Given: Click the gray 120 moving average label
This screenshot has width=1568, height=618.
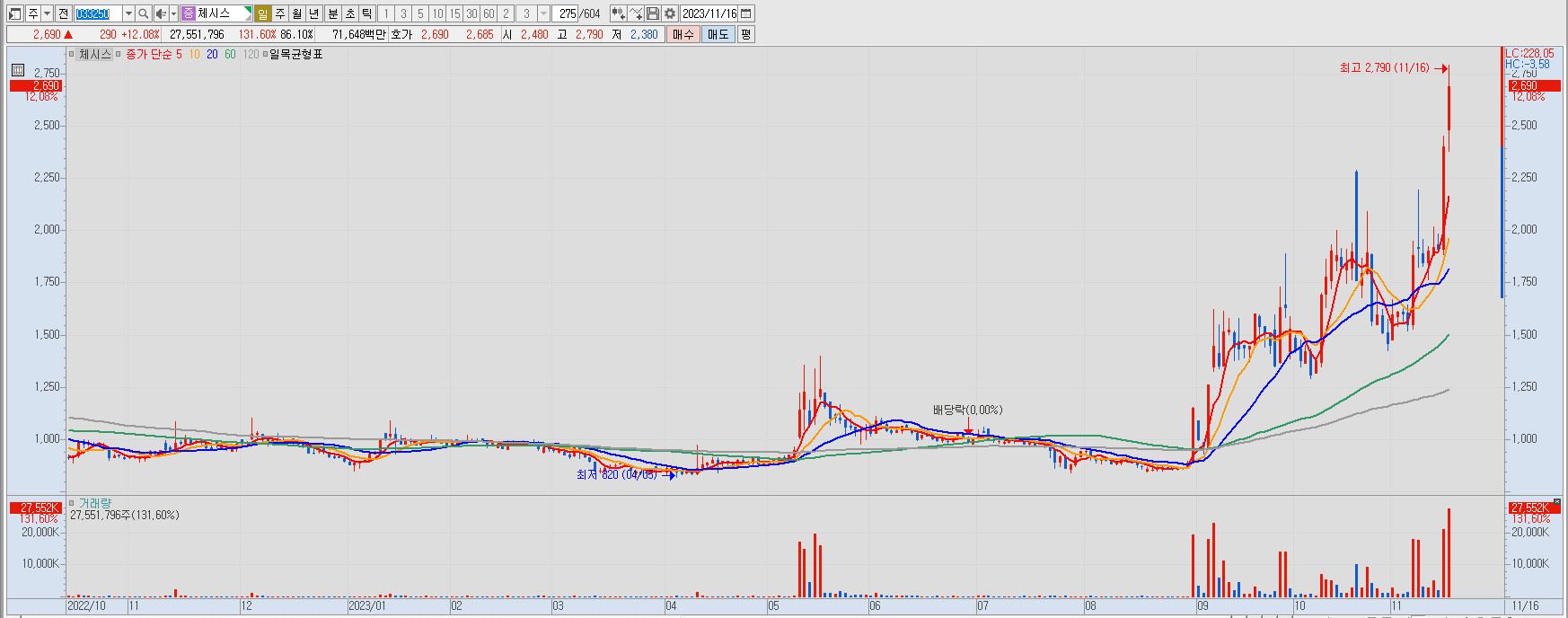Looking at the screenshot, I should 251,55.
